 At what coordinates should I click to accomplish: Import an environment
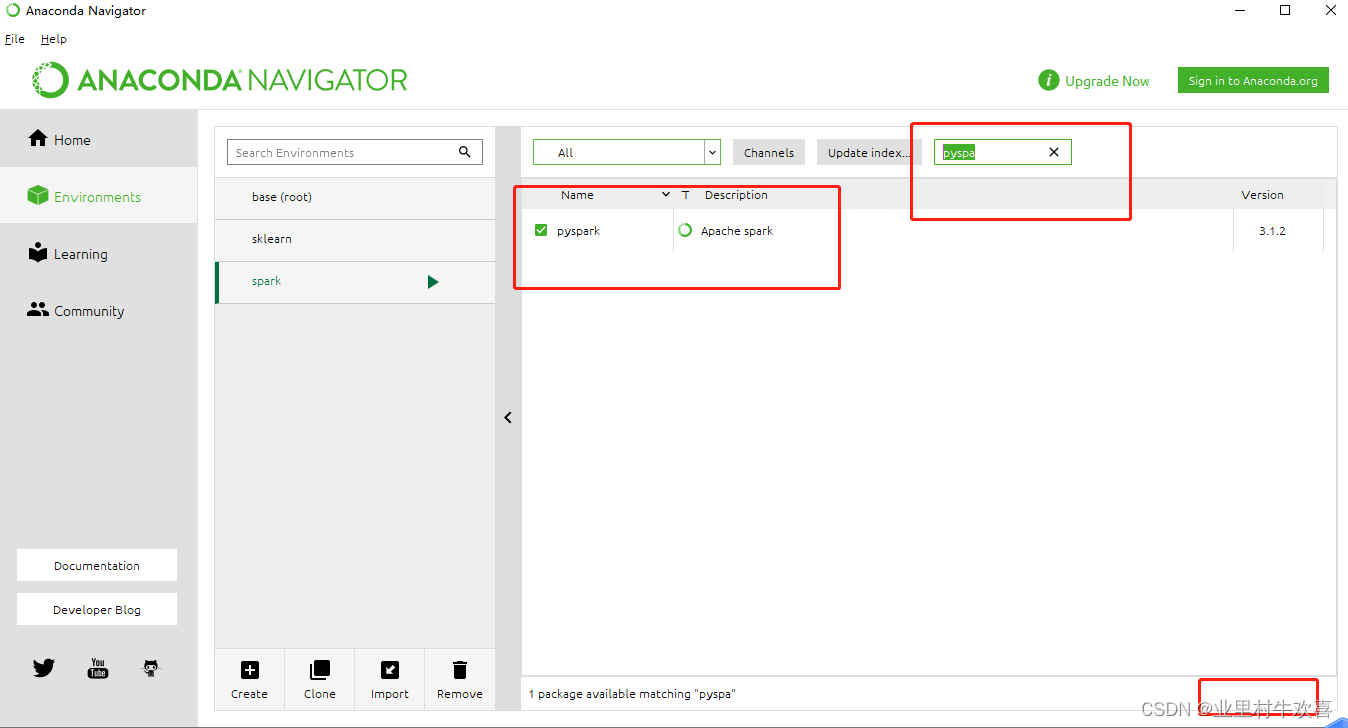click(x=390, y=680)
